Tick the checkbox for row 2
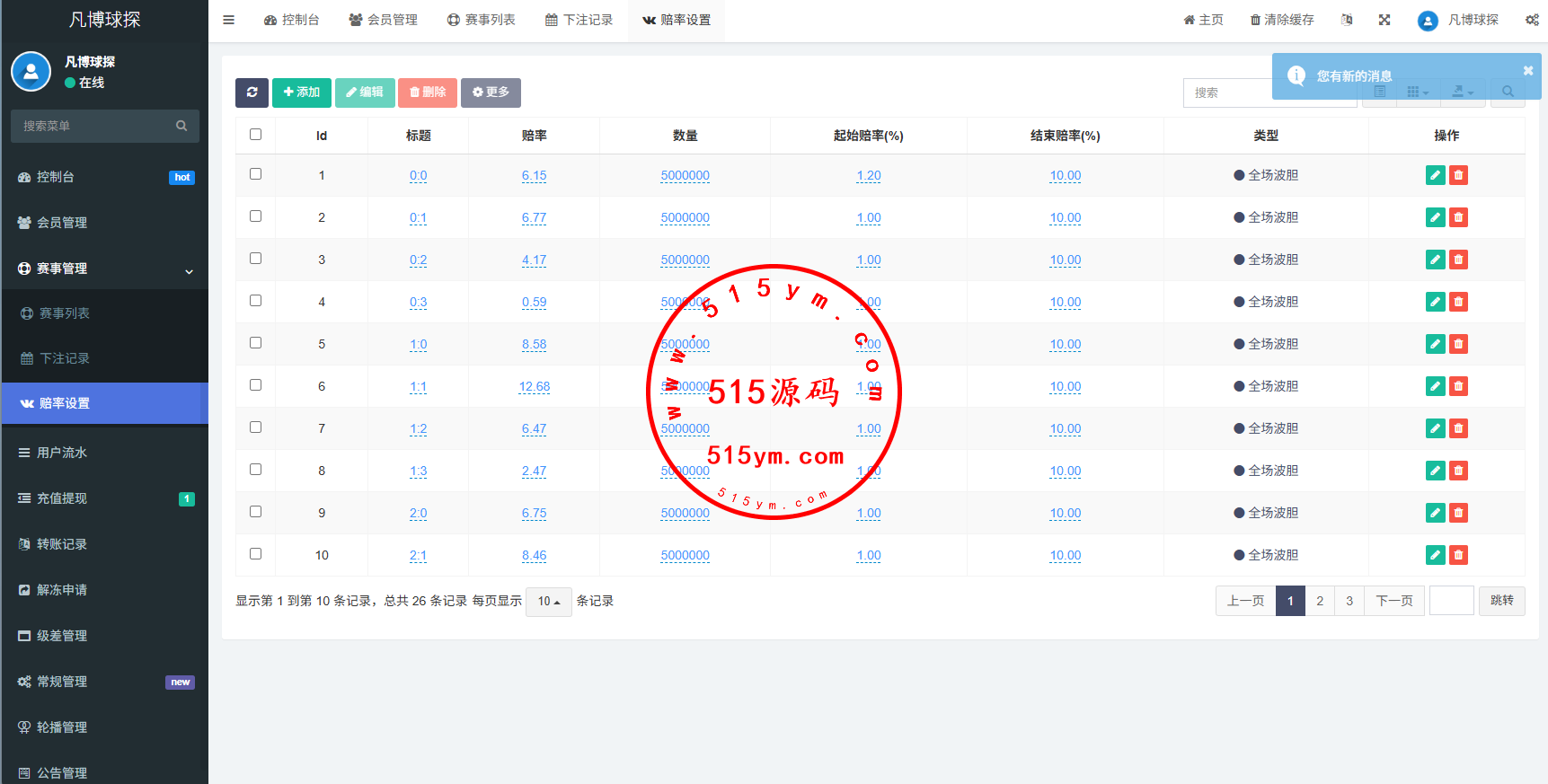The height and width of the screenshot is (784, 1548). coord(256,216)
